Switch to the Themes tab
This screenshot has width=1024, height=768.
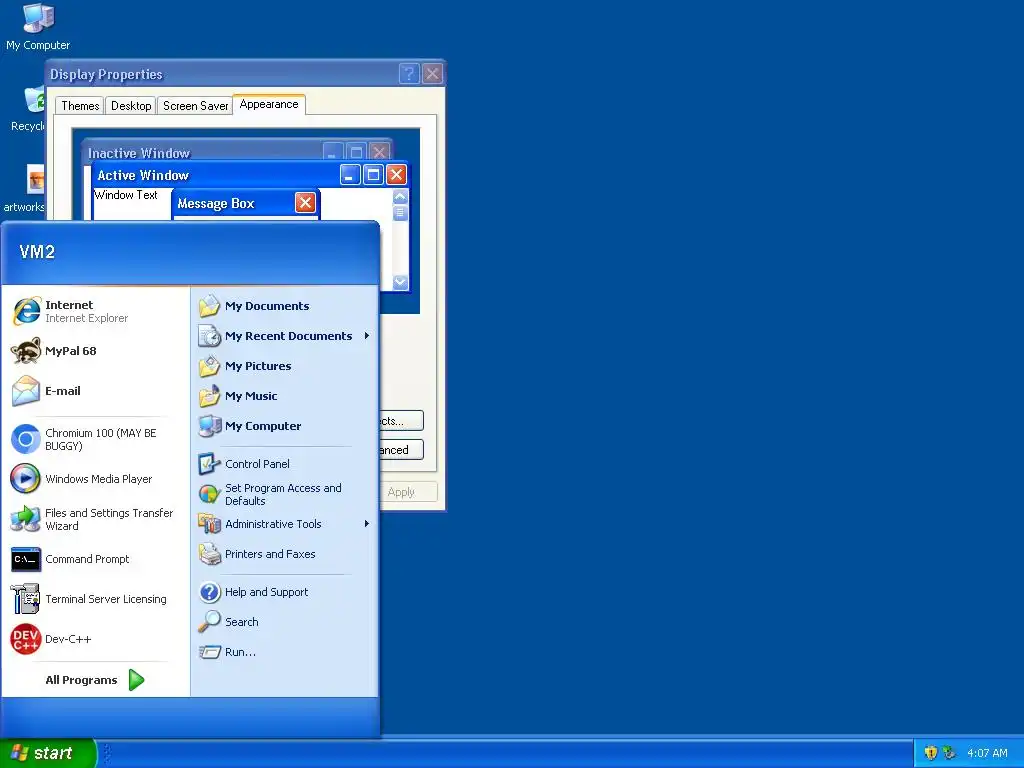click(x=80, y=106)
